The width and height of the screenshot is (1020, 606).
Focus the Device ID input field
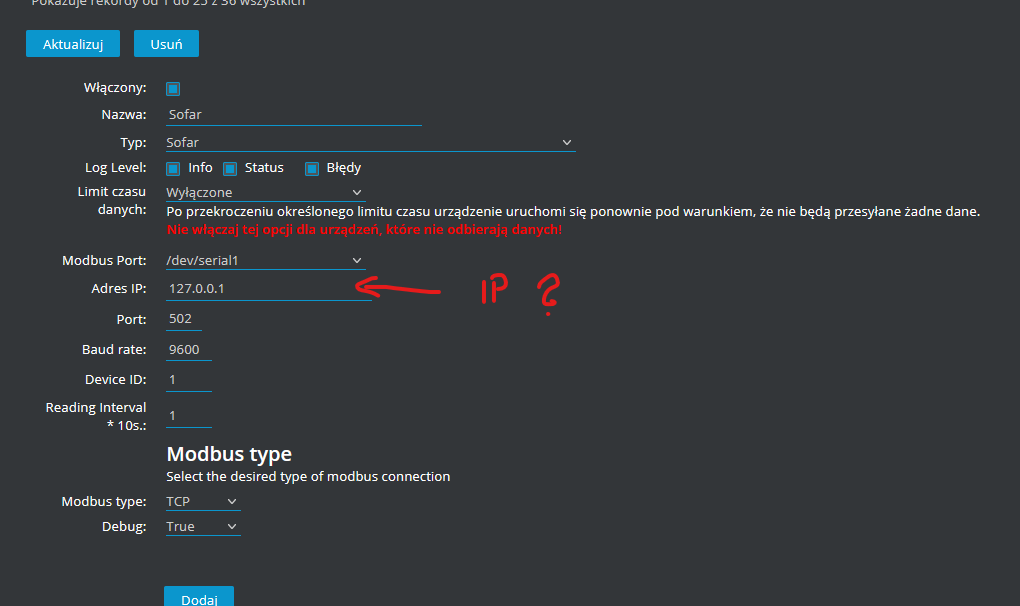click(x=189, y=380)
